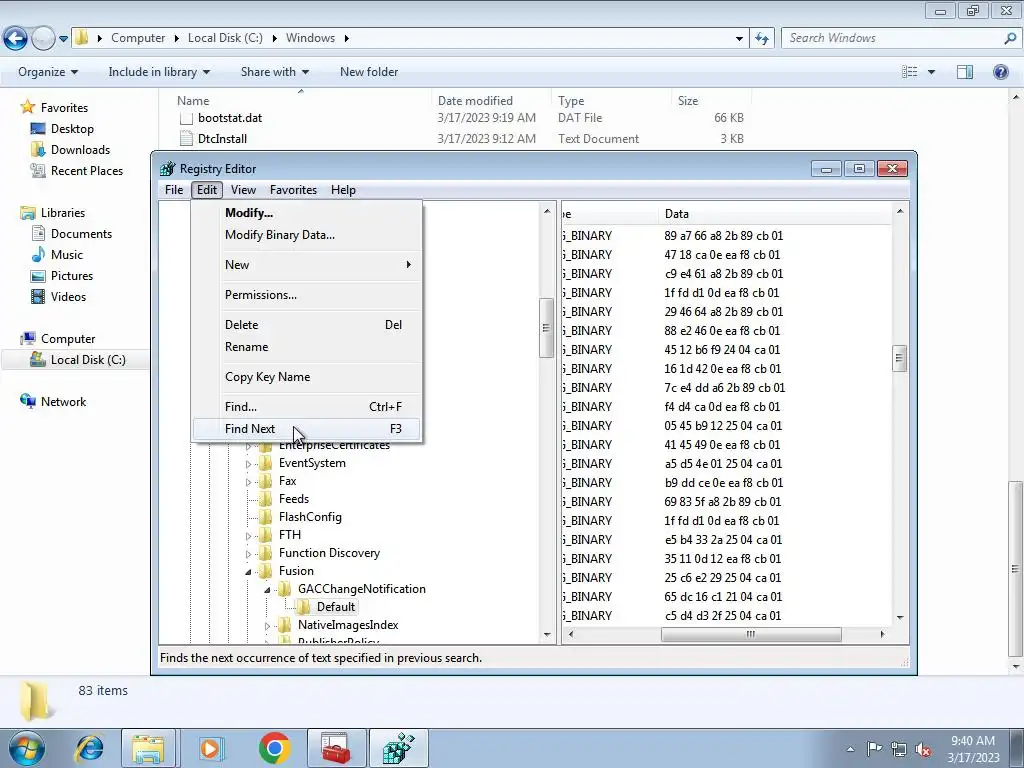This screenshot has height=768, width=1024.
Task: Open Recent Places in Favorites
Action: 87,171
